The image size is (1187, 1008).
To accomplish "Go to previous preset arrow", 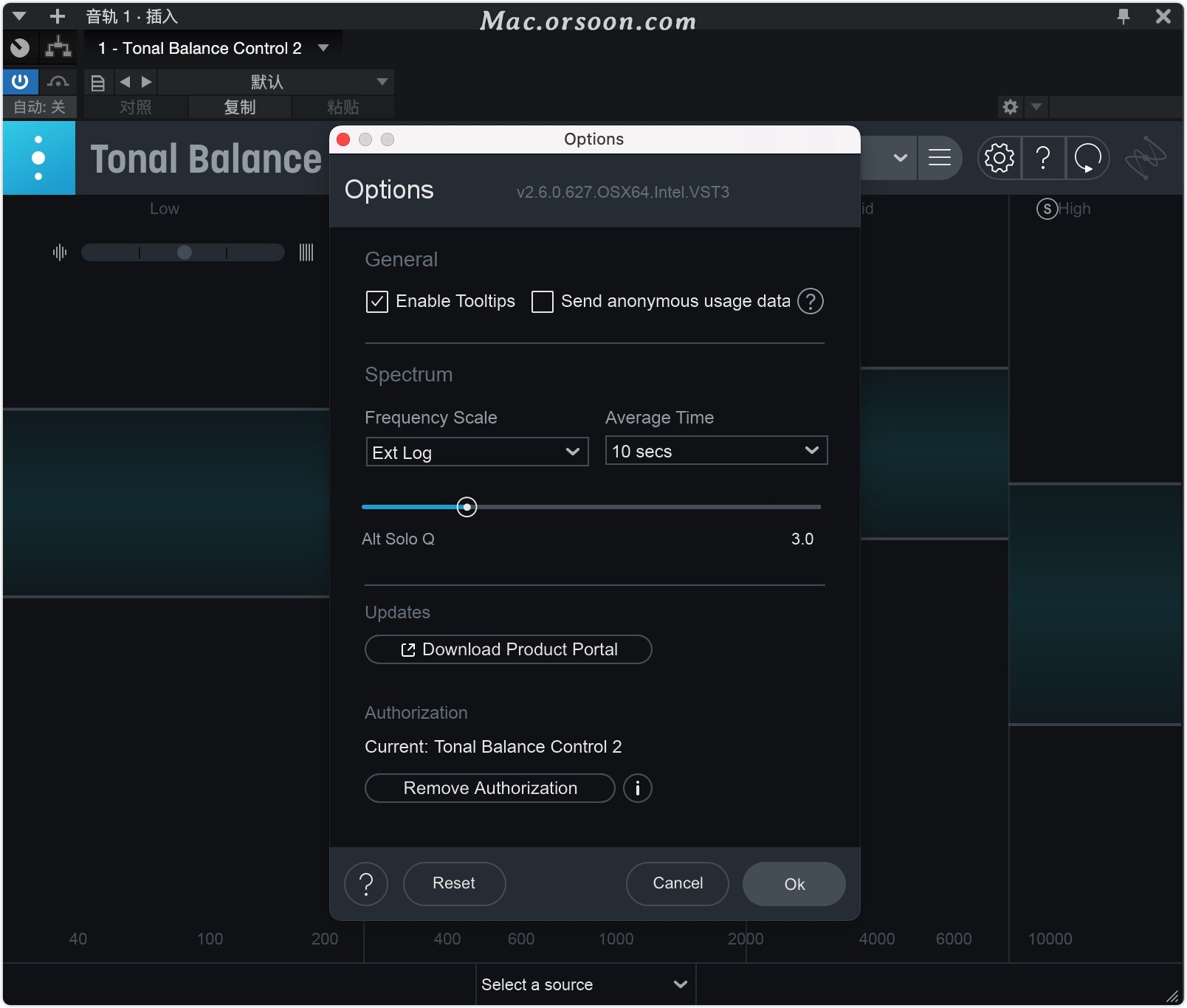I will click(x=125, y=82).
